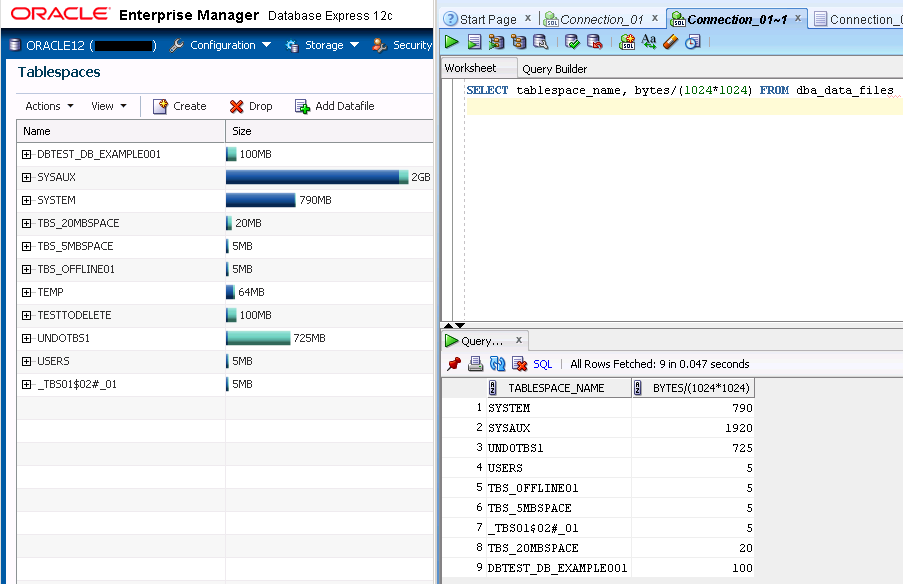
Task: Open SQL History clock icon
Action: tap(693, 42)
